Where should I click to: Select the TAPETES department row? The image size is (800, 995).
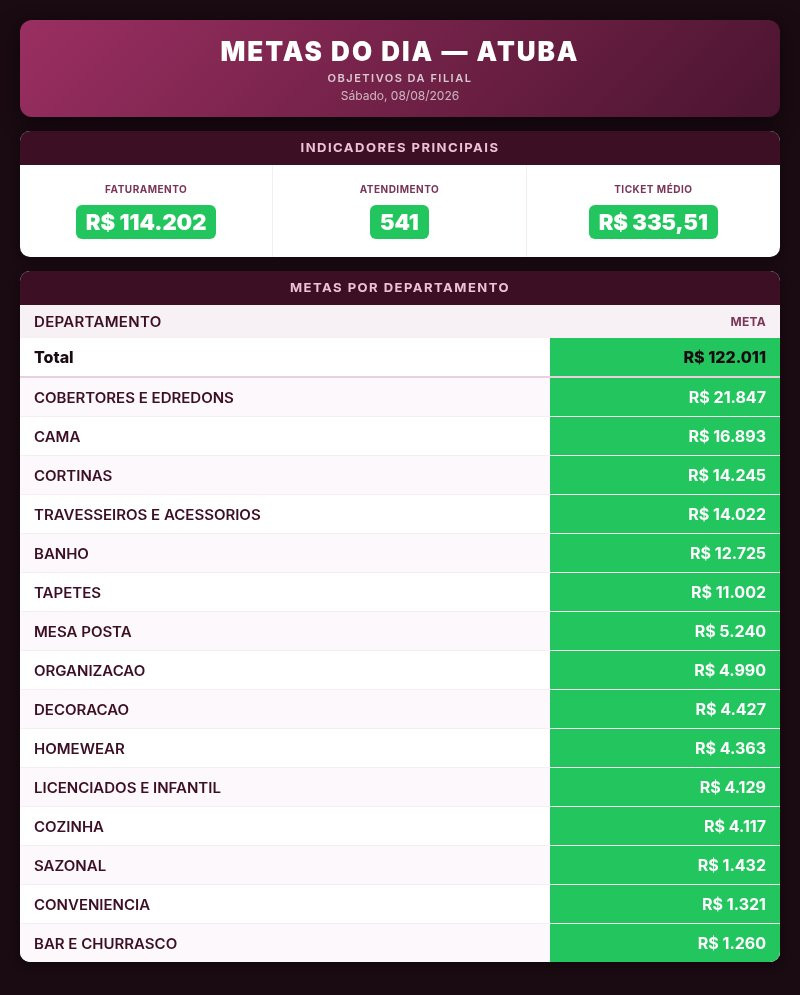(x=400, y=593)
